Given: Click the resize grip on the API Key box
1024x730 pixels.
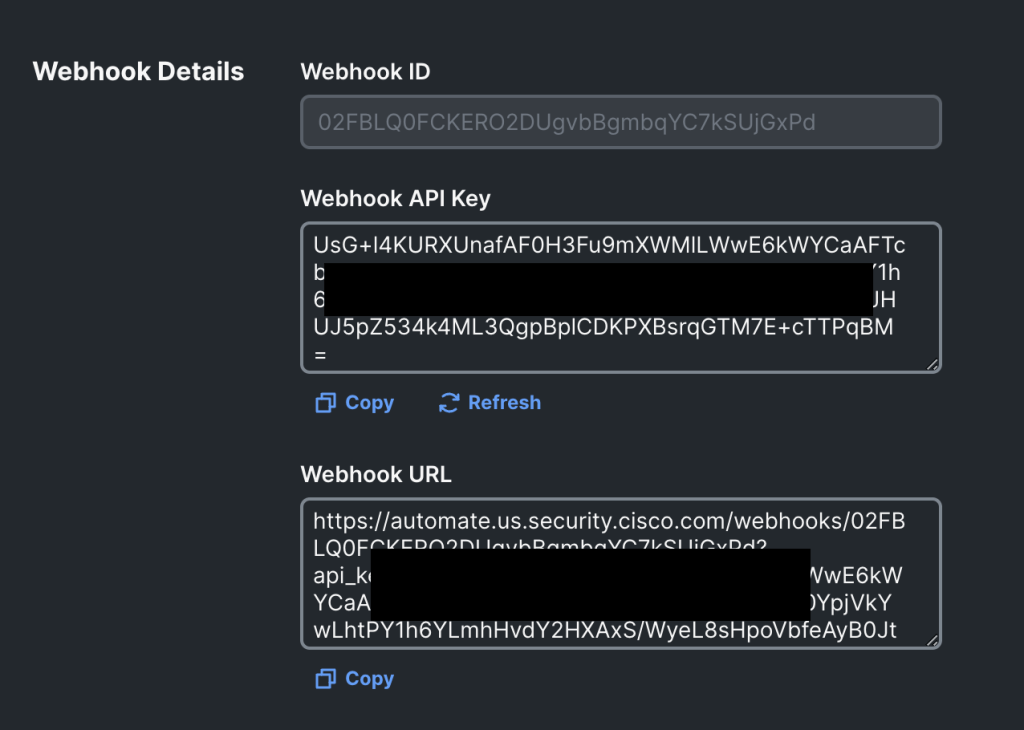Looking at the screenshot, I should (932, 362).
